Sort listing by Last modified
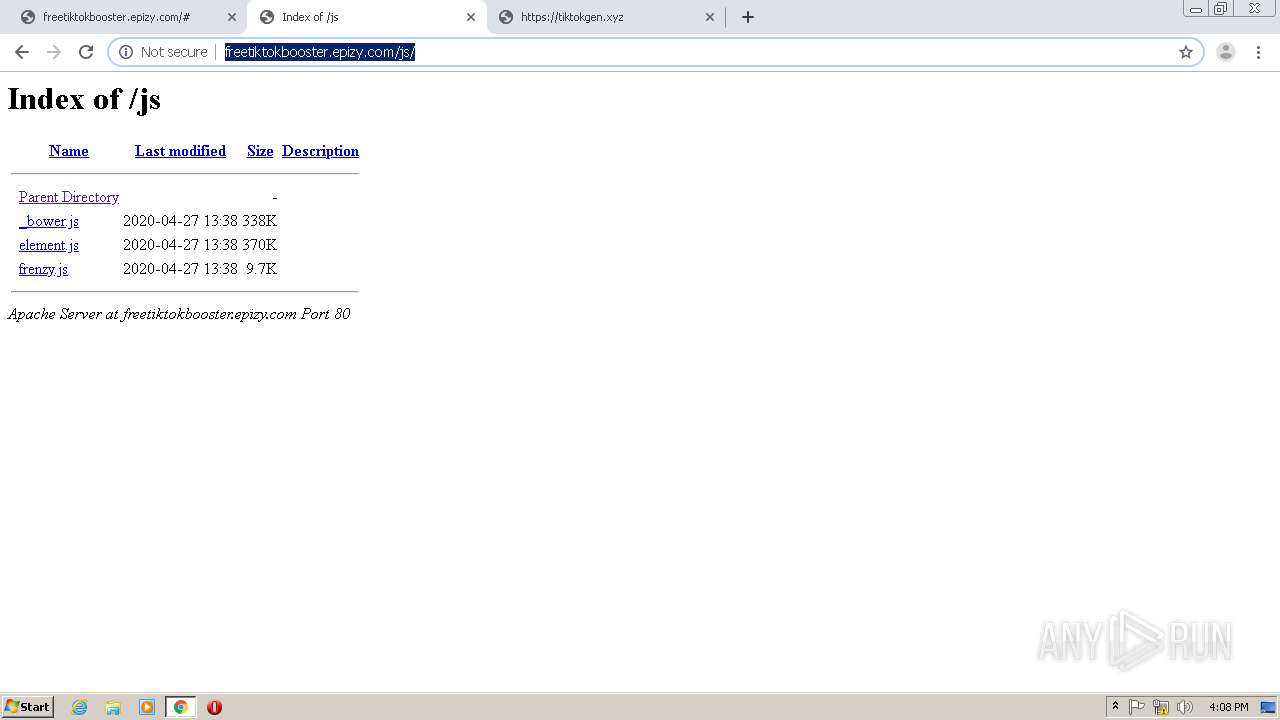1280x720 pixels. click(x=180, y=151)
